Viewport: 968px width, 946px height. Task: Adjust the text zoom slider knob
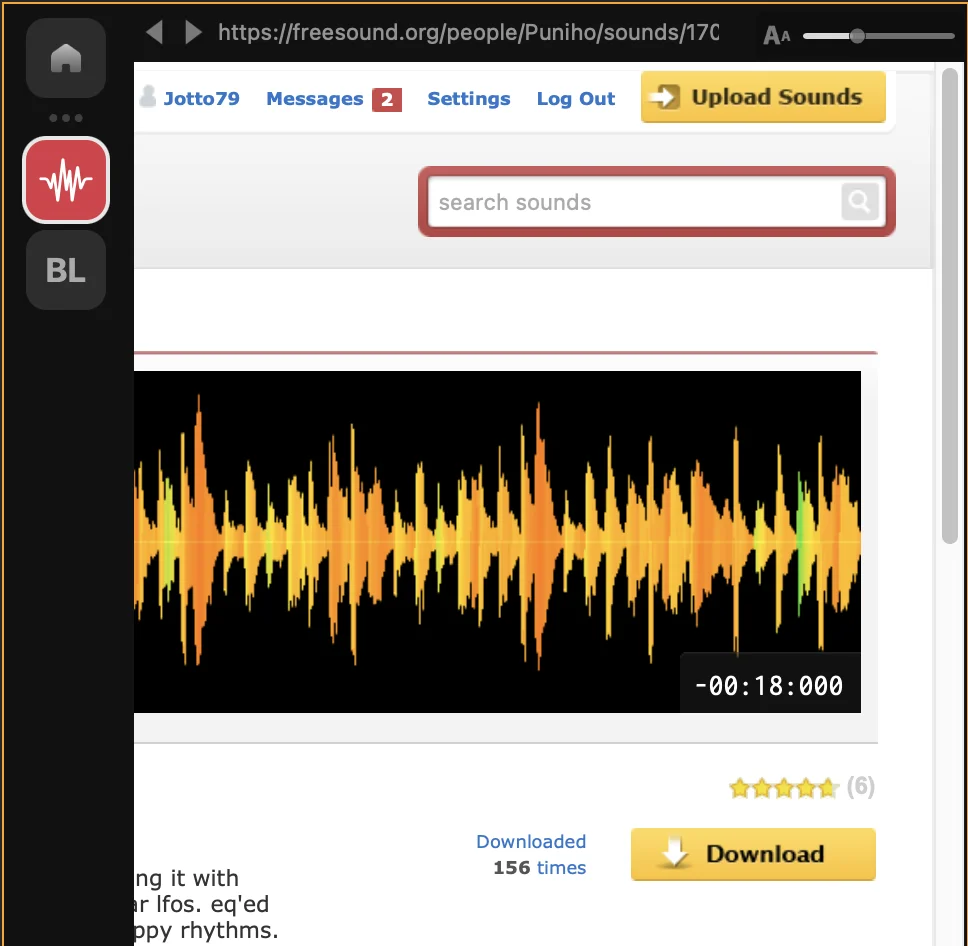point(857,36)
